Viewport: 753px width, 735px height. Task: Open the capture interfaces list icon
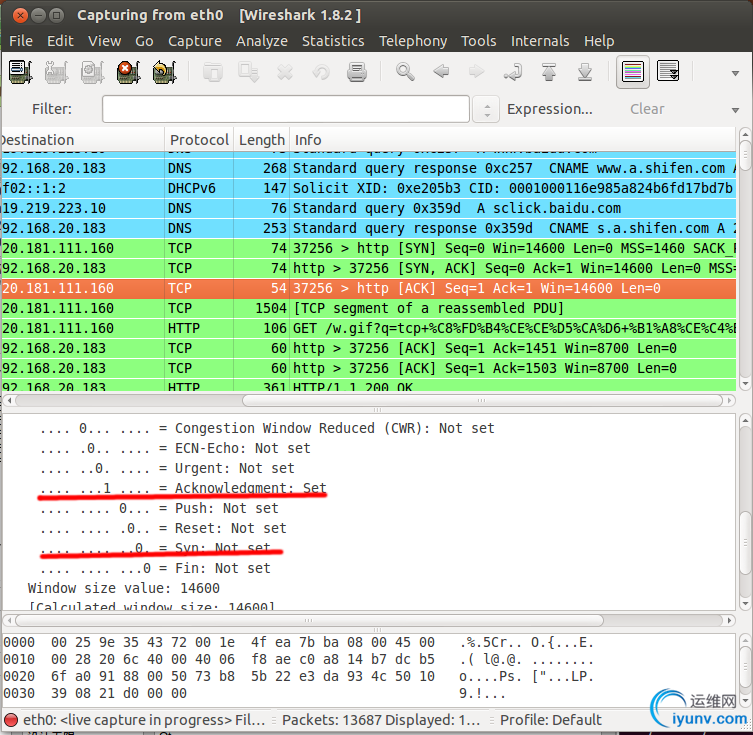click(20, 72)
